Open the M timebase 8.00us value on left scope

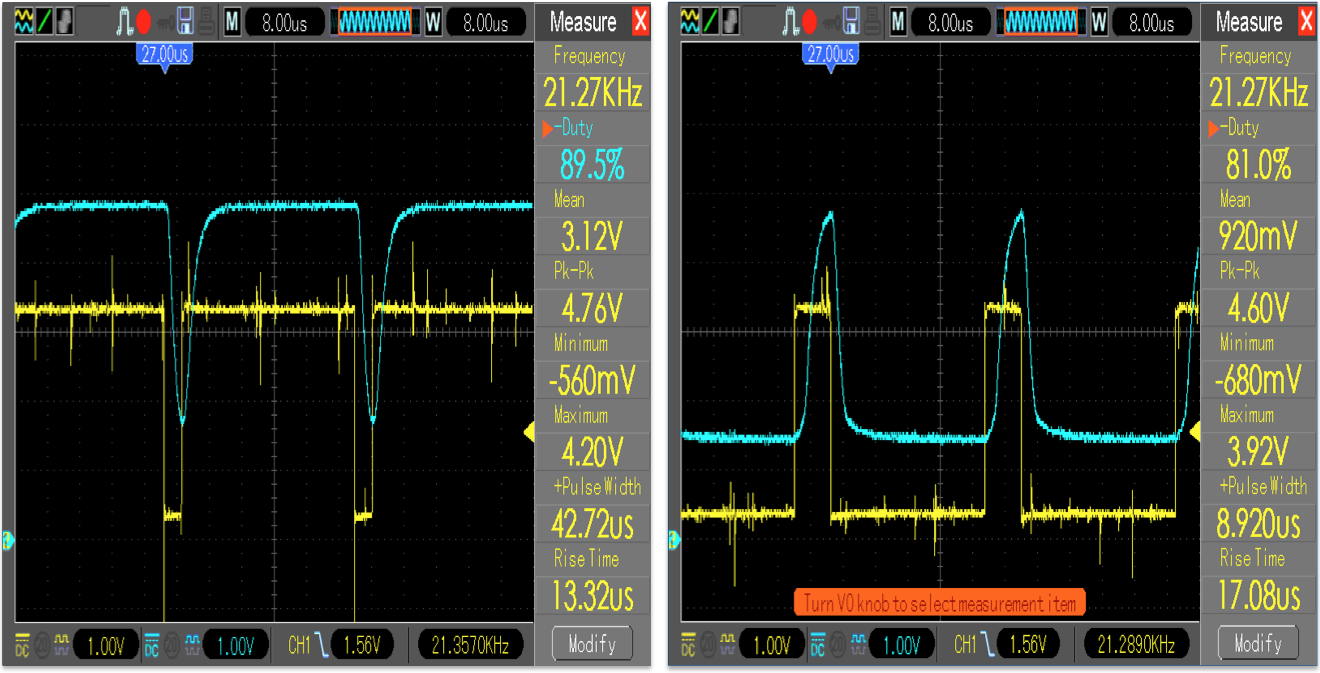tap(284, 22)
